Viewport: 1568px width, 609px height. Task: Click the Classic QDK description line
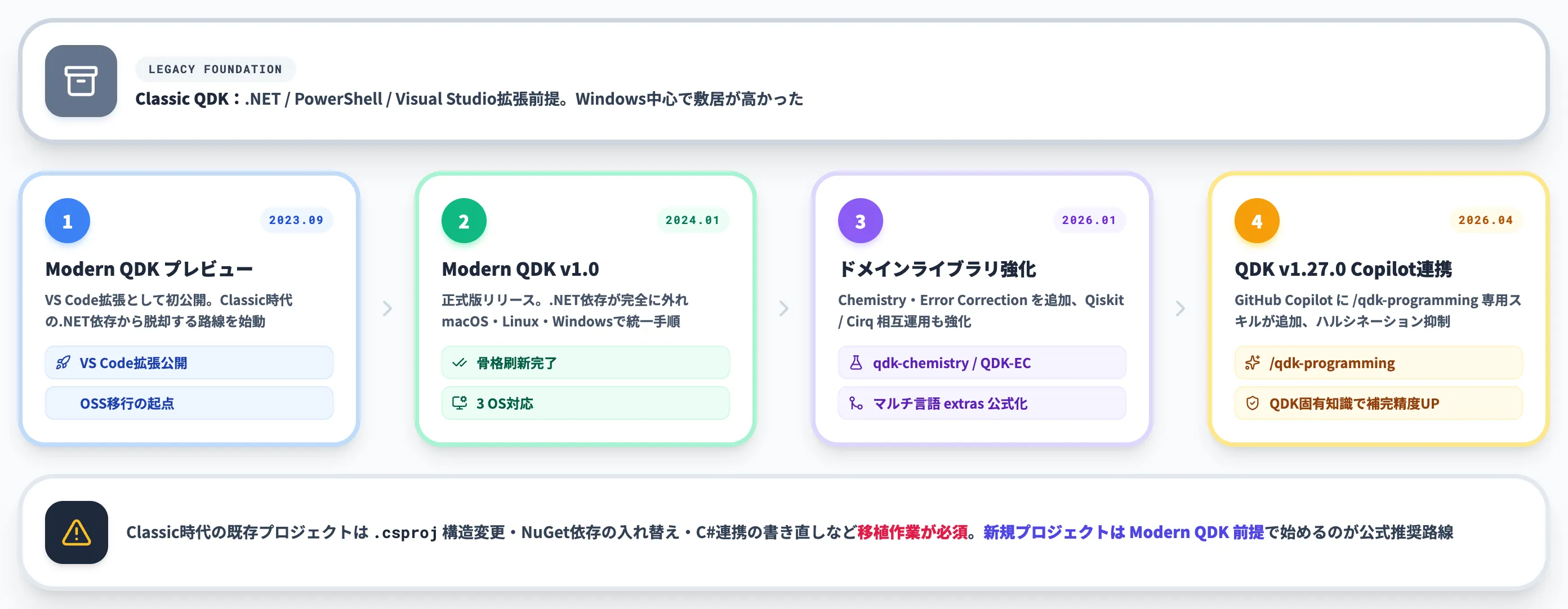[x=469, y=98]
